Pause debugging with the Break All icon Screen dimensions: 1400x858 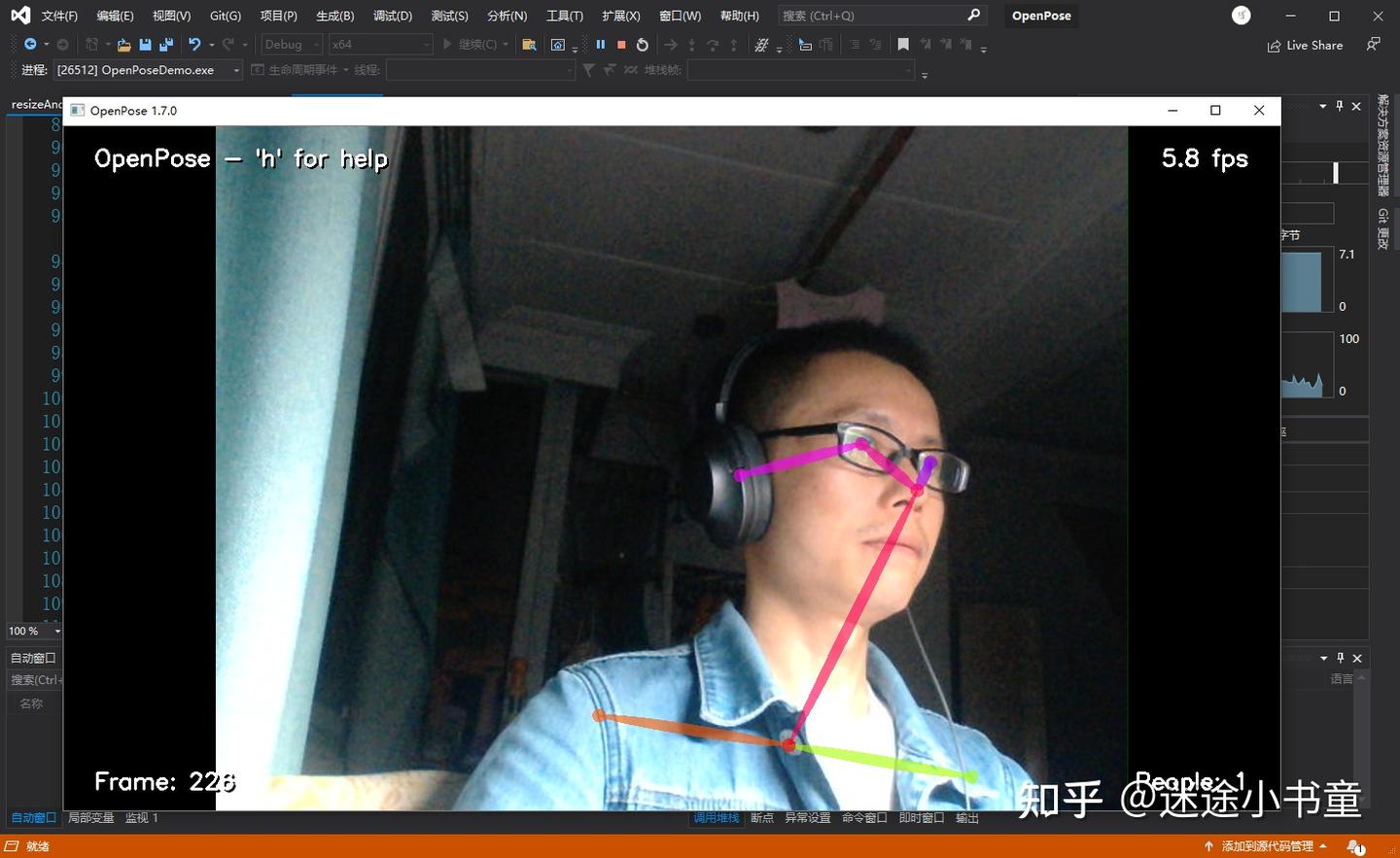click(600, 44)
